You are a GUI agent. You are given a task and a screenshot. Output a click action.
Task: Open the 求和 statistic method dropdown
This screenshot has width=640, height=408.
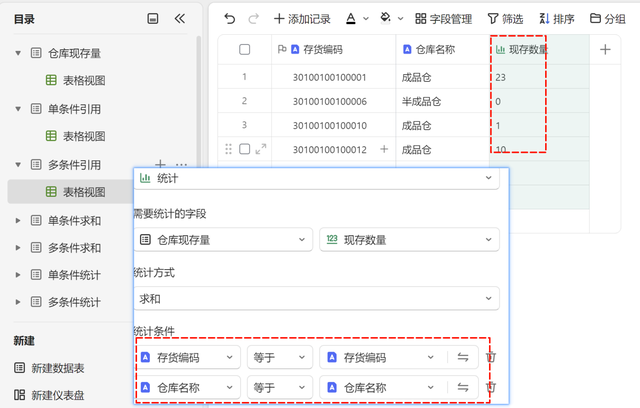click(x=316, y=299)
